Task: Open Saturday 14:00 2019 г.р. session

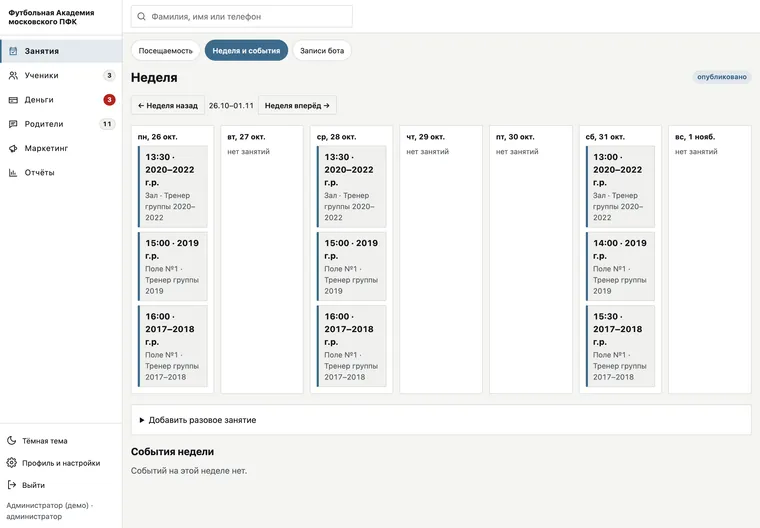Action: tap(620, 266)
